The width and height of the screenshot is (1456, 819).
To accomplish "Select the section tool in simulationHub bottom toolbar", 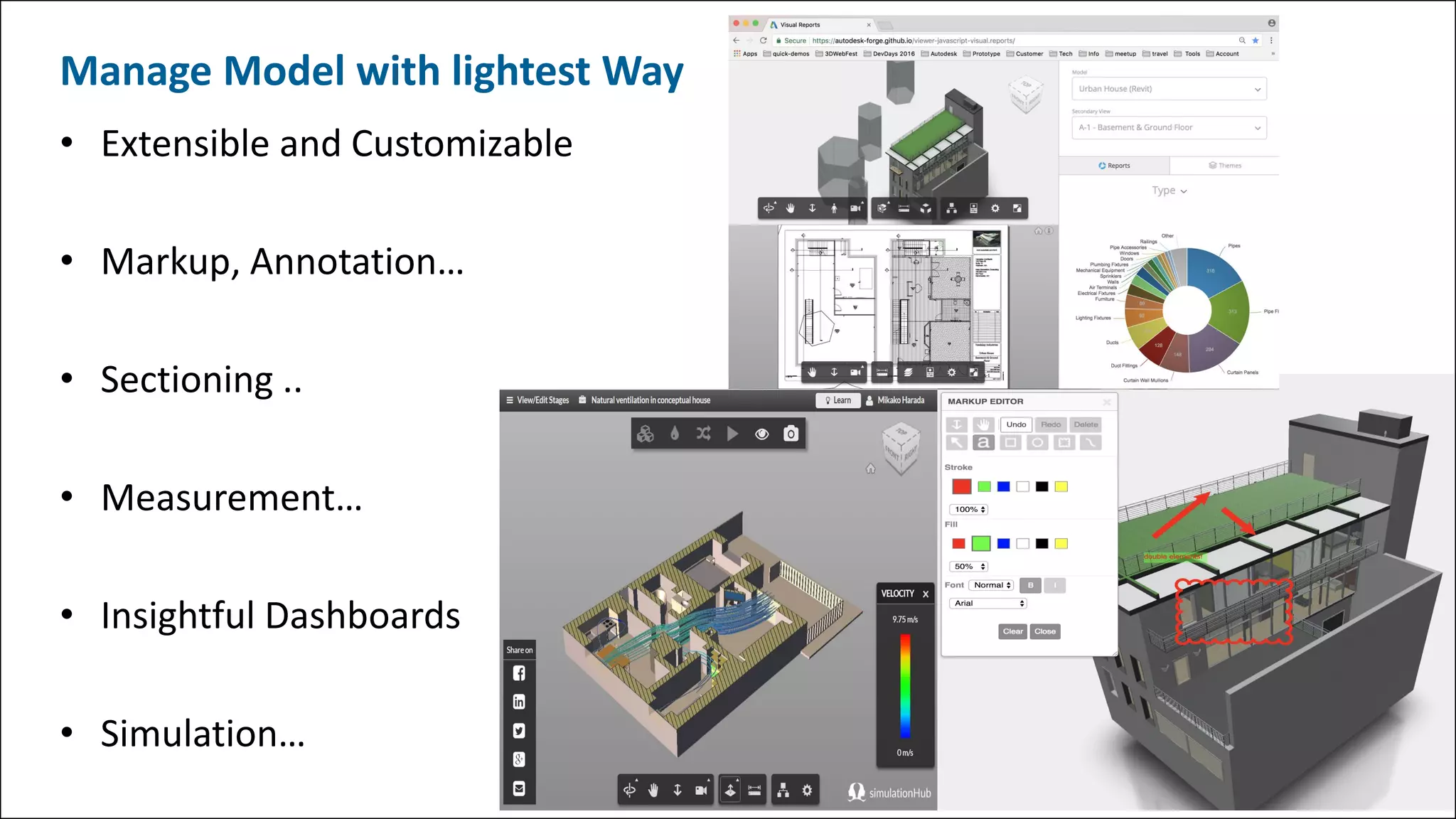I will pos(730,790).
